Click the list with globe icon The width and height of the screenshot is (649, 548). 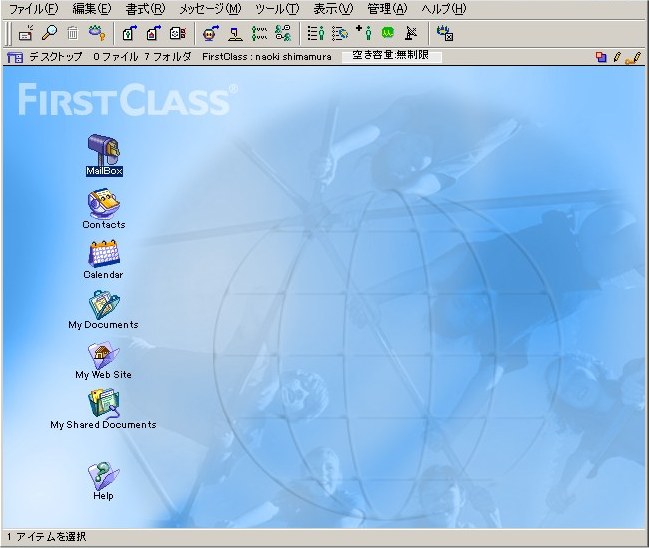pos(340,33)
